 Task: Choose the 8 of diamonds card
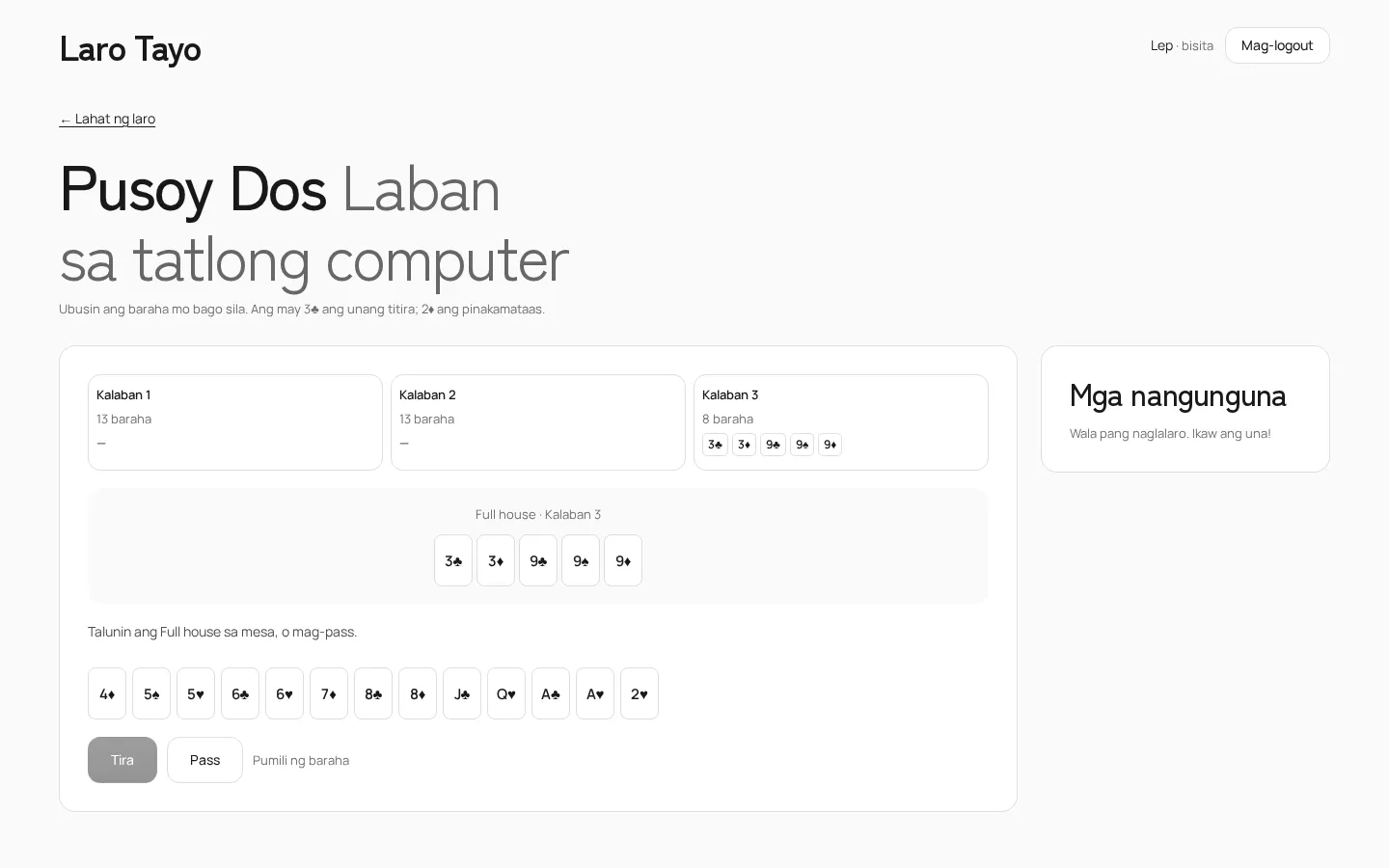[418, 693]
